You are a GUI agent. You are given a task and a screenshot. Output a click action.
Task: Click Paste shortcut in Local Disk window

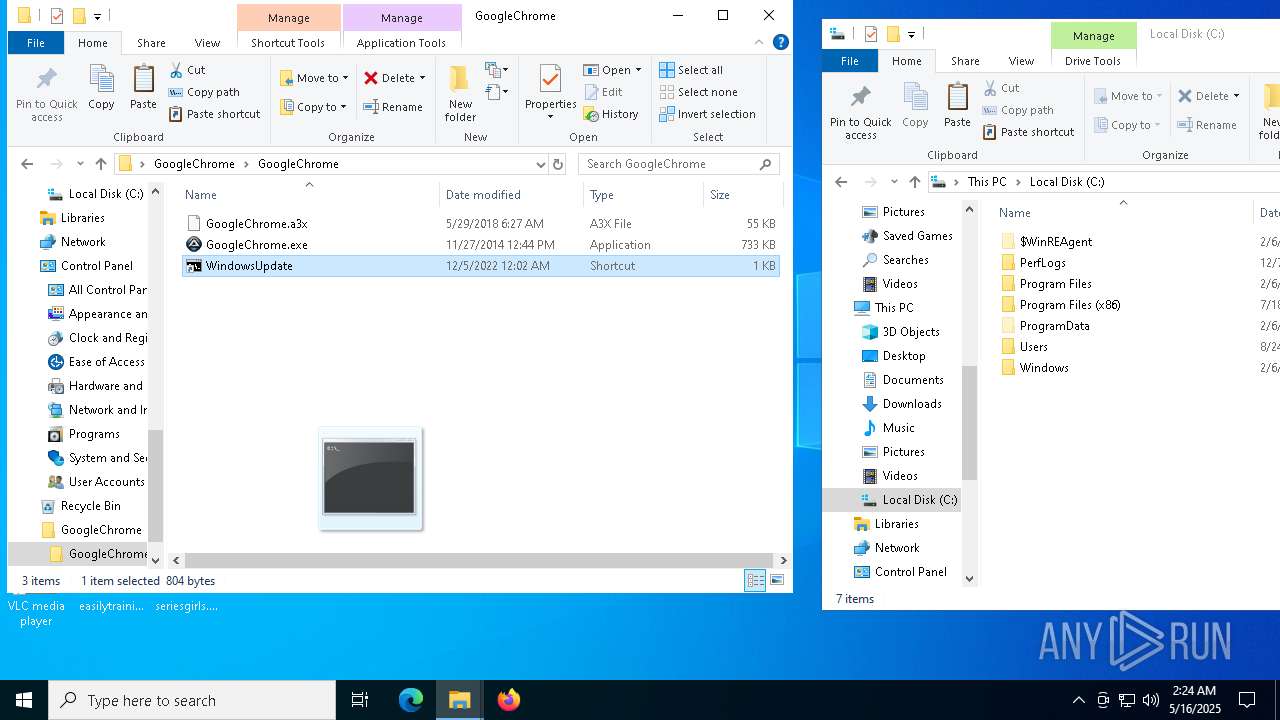tap(1028, 132)
